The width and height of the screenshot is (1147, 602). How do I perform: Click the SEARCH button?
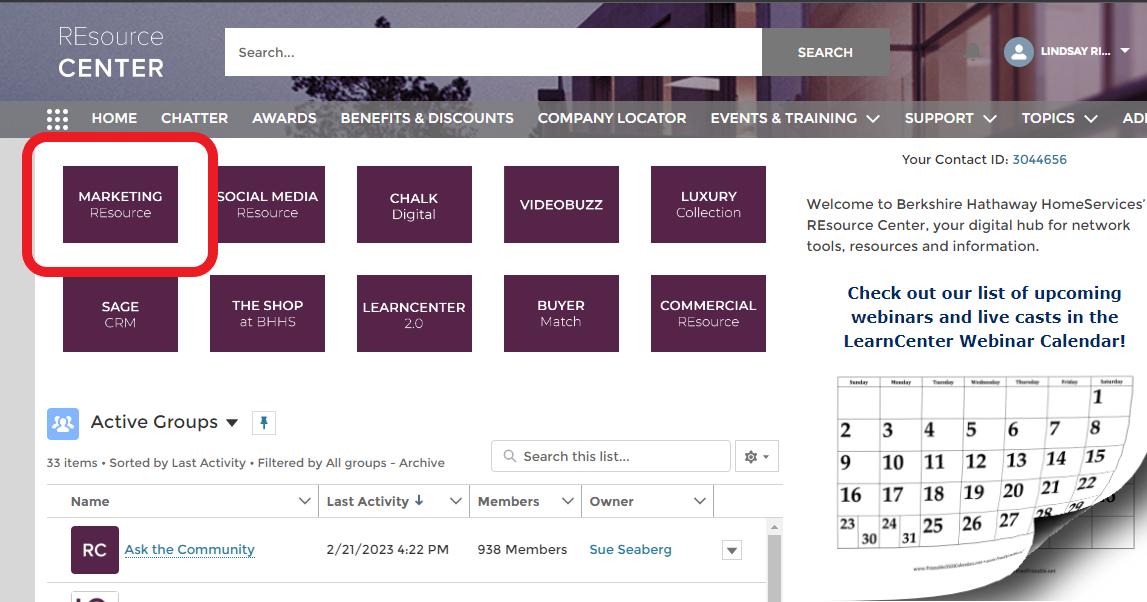[x=825, y=52]
